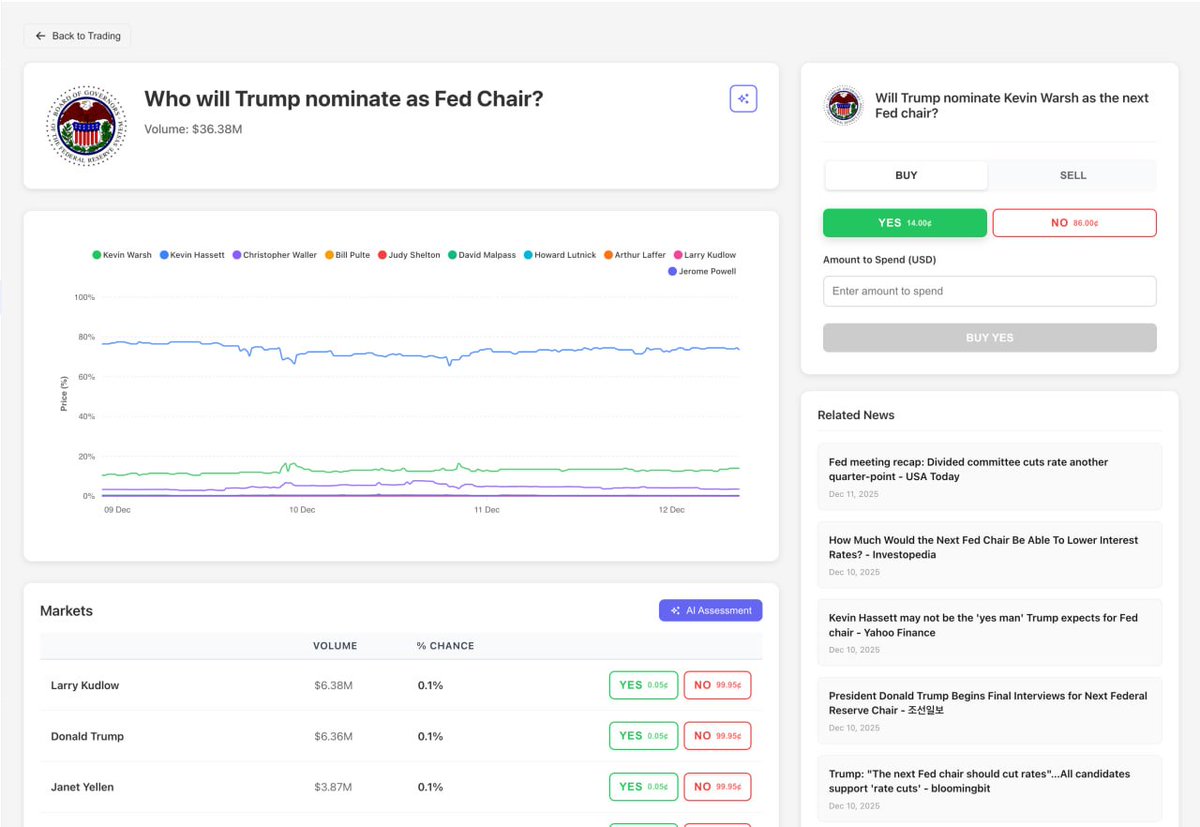Select NO 86.00¢ in trade panel
This screenshot has width=1200, height=827.
1074,223
